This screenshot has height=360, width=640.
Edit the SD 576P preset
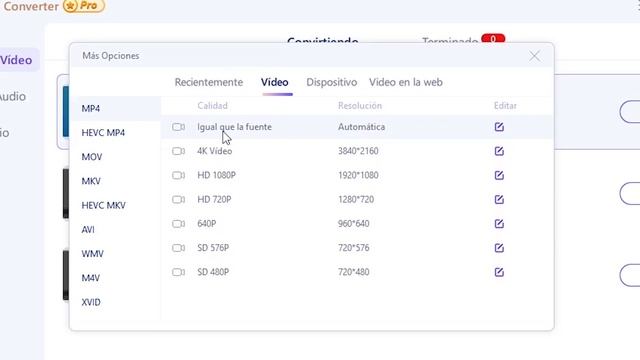(x=499, y=248)
